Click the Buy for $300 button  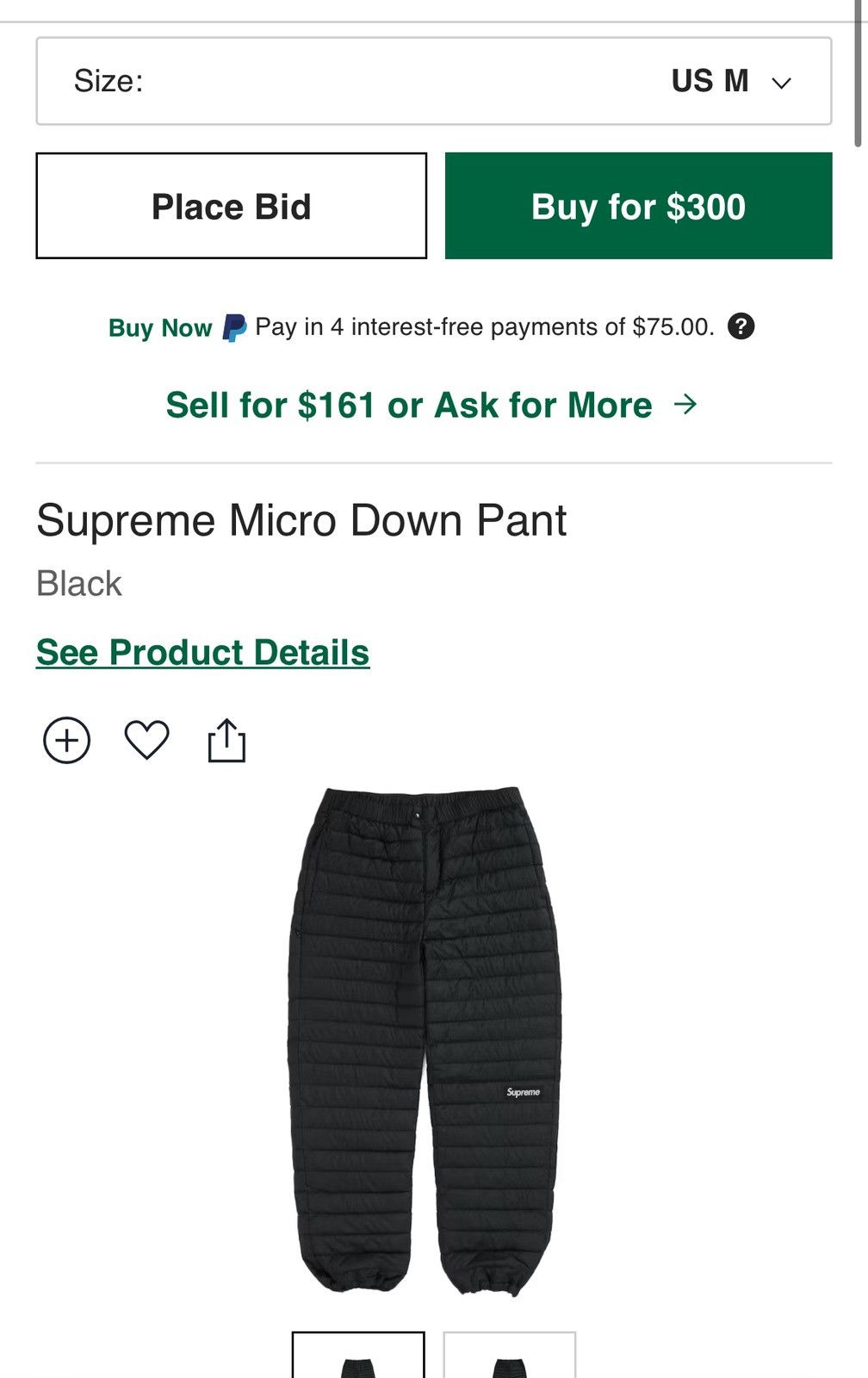pyautogui.click(x=638, y=207)
